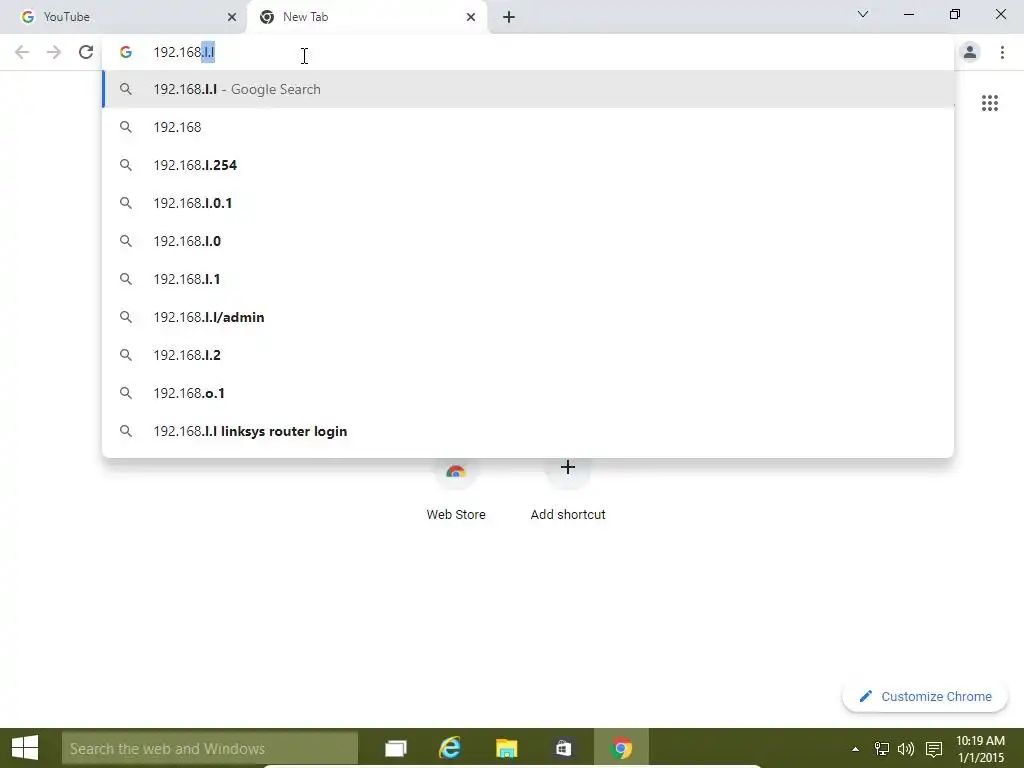Reload the page with refresh icon
1024x768 pixels.
pos(86,52)
